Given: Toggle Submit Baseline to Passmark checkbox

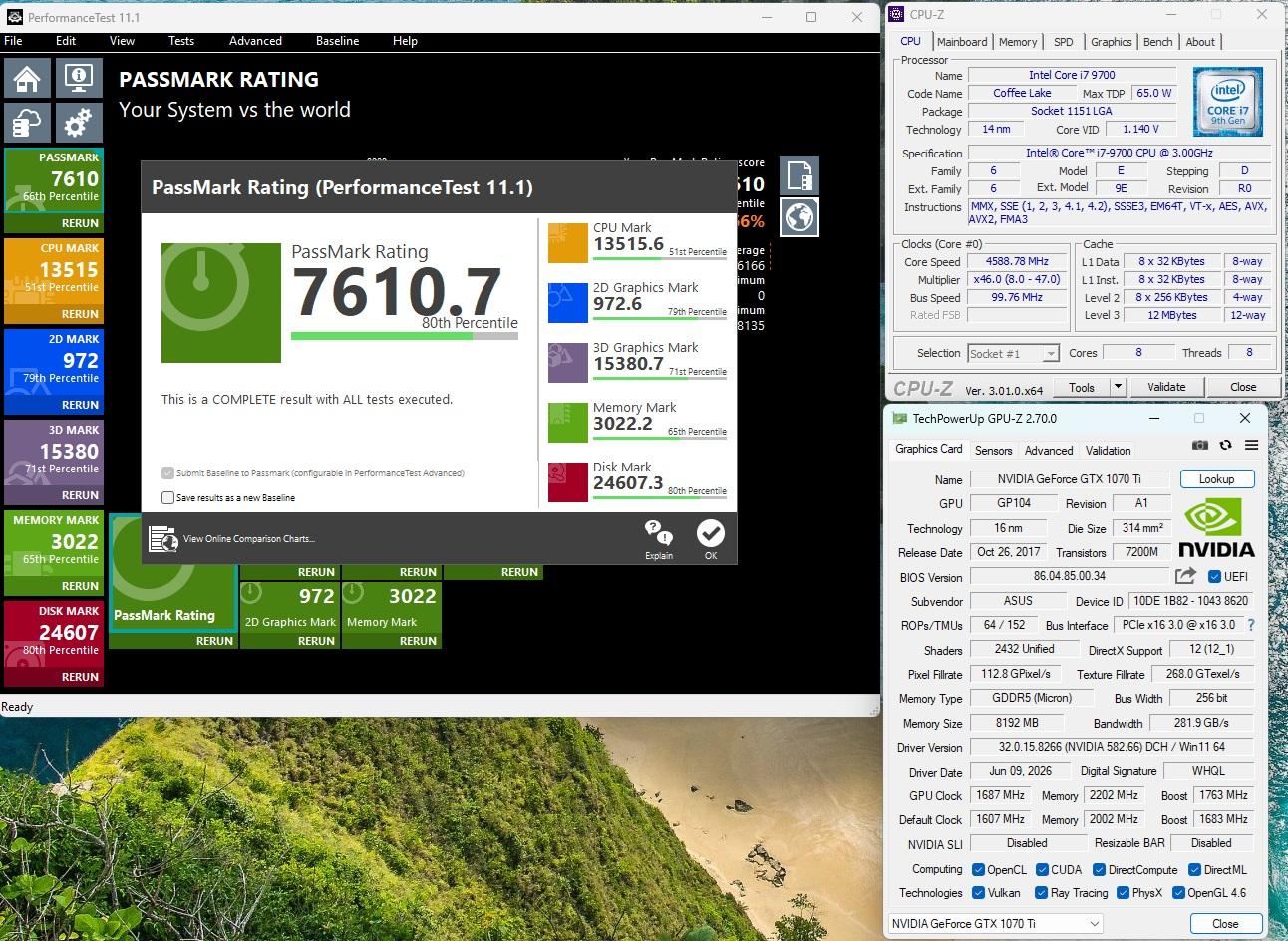Looking at the screenshot, I should pos(167,472).
